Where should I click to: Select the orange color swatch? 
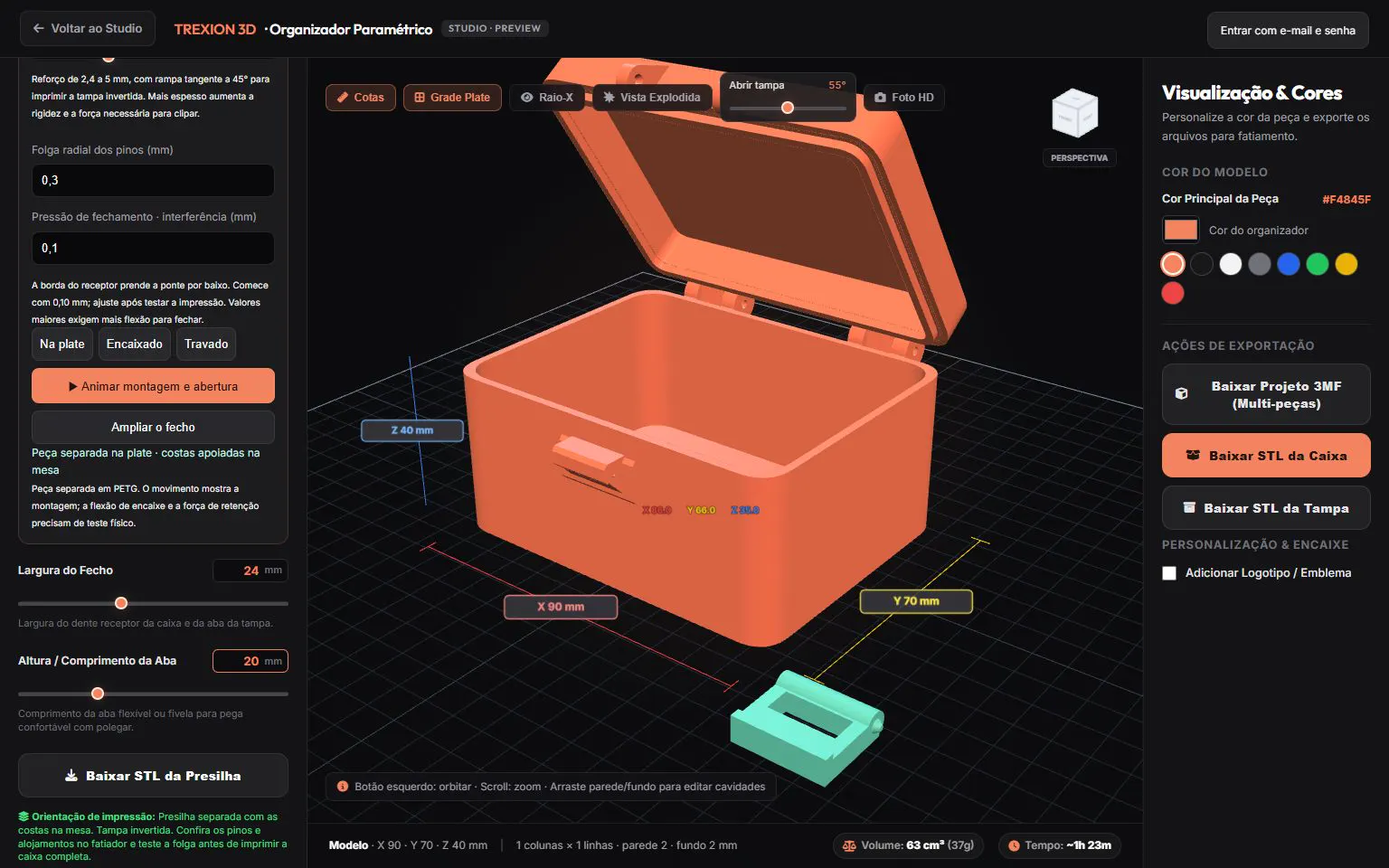(1173, 264)
